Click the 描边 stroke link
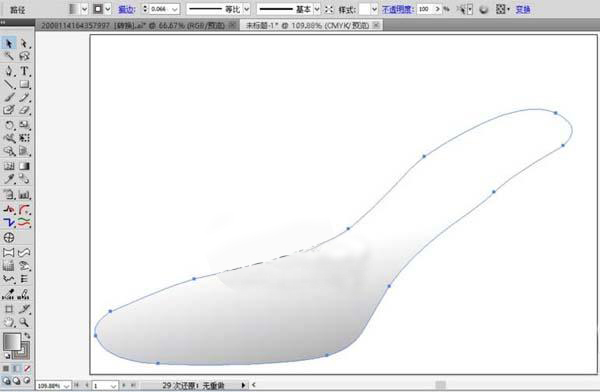This screenshot has height=392, width=600. pos(126,9)
